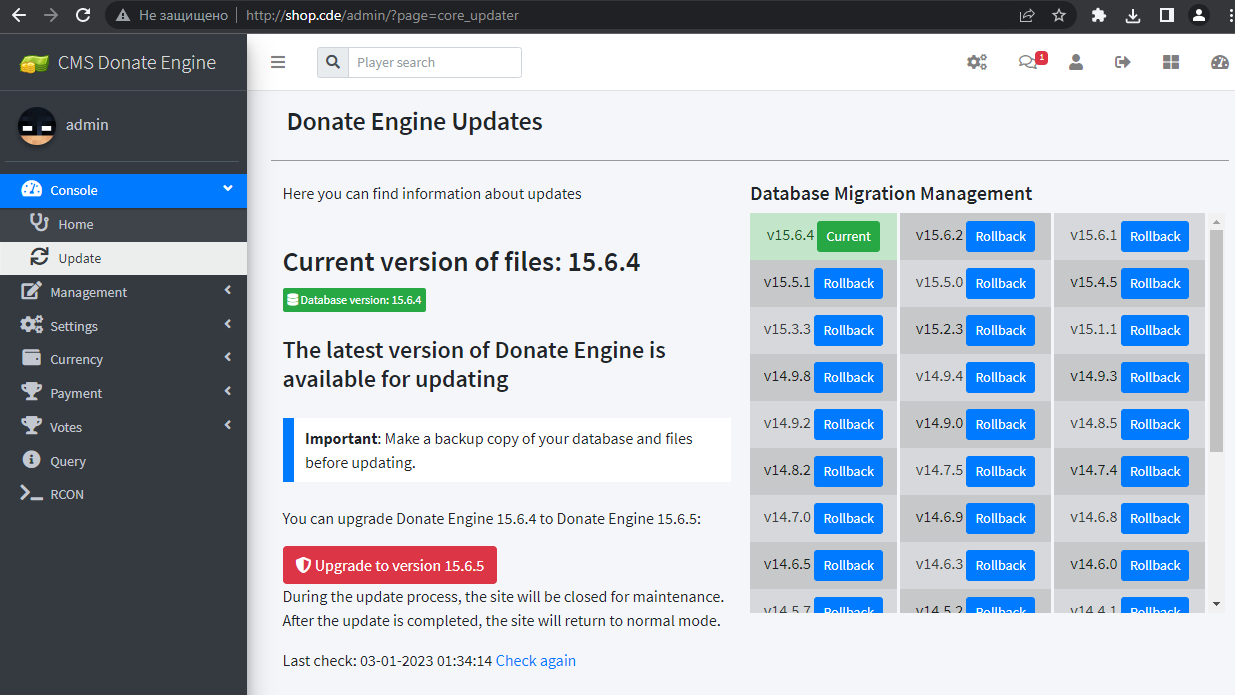Open the Query sidebar item
Image resolution: width=1235 pixels, height=695 pixels.
pos(68,461)
